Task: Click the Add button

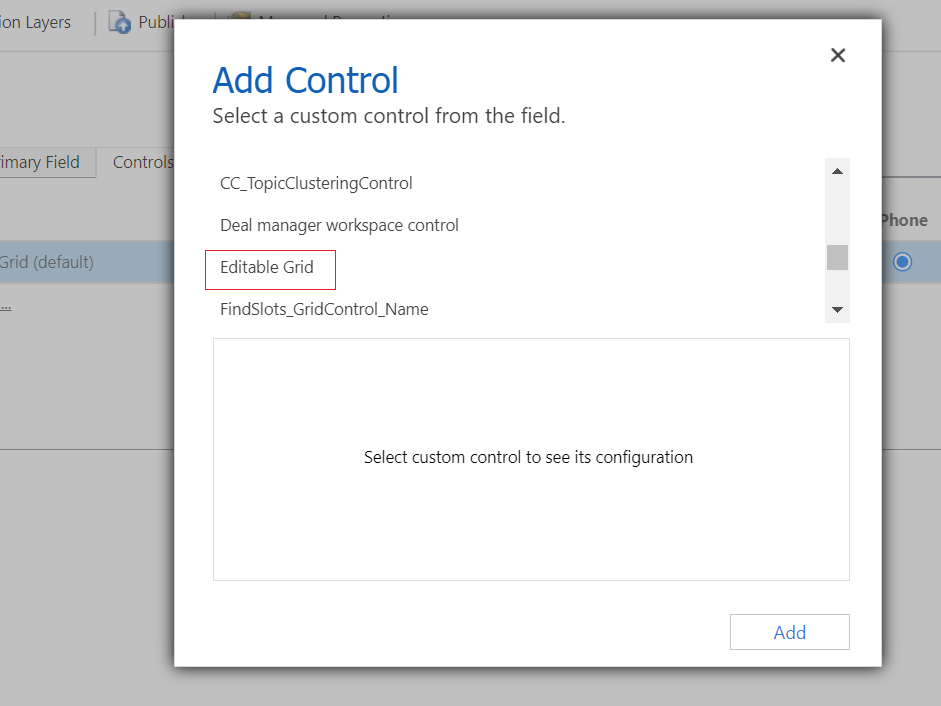Action: click(790, 632)
